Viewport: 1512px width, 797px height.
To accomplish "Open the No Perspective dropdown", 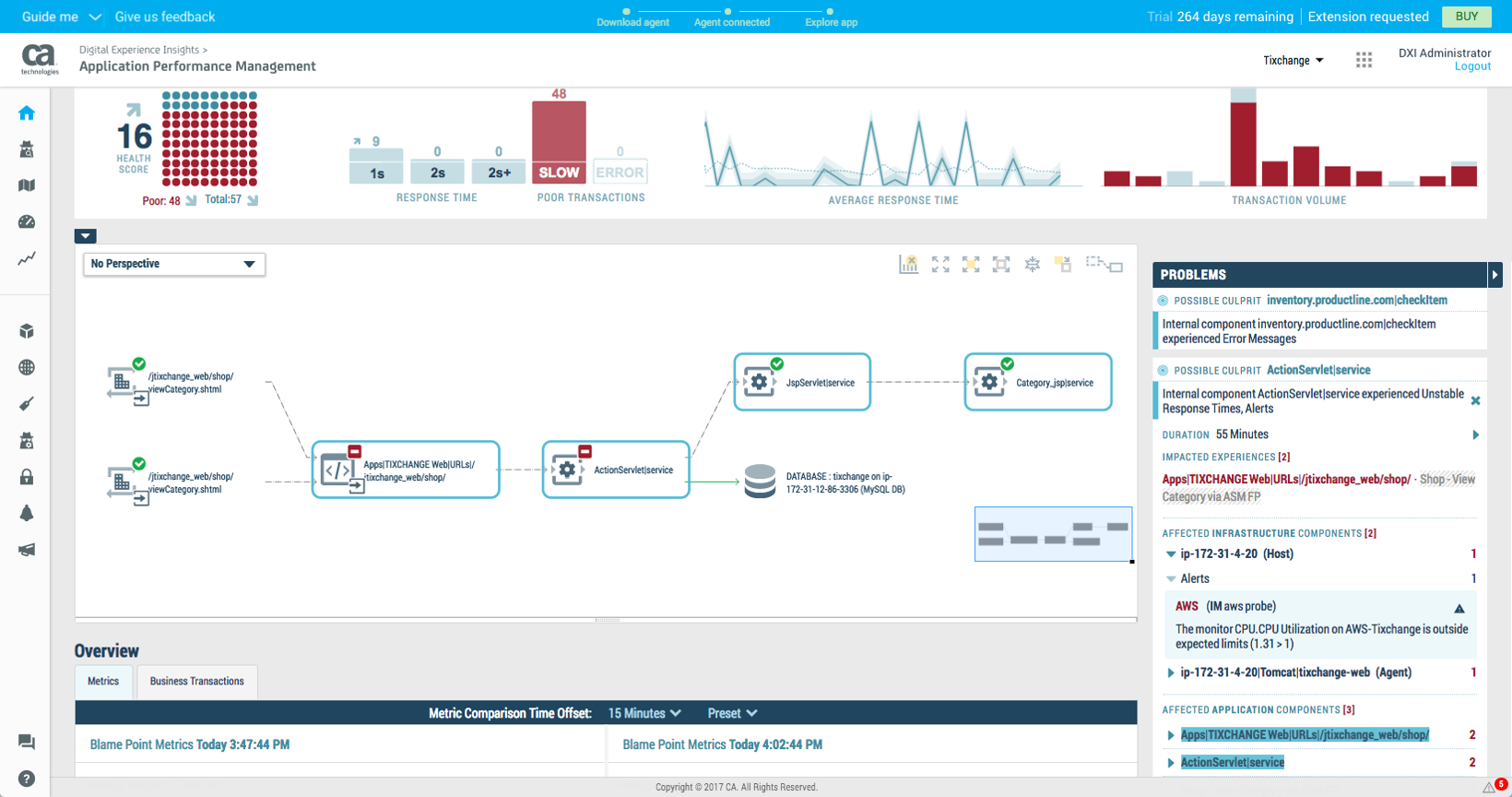I will point(173,264).
